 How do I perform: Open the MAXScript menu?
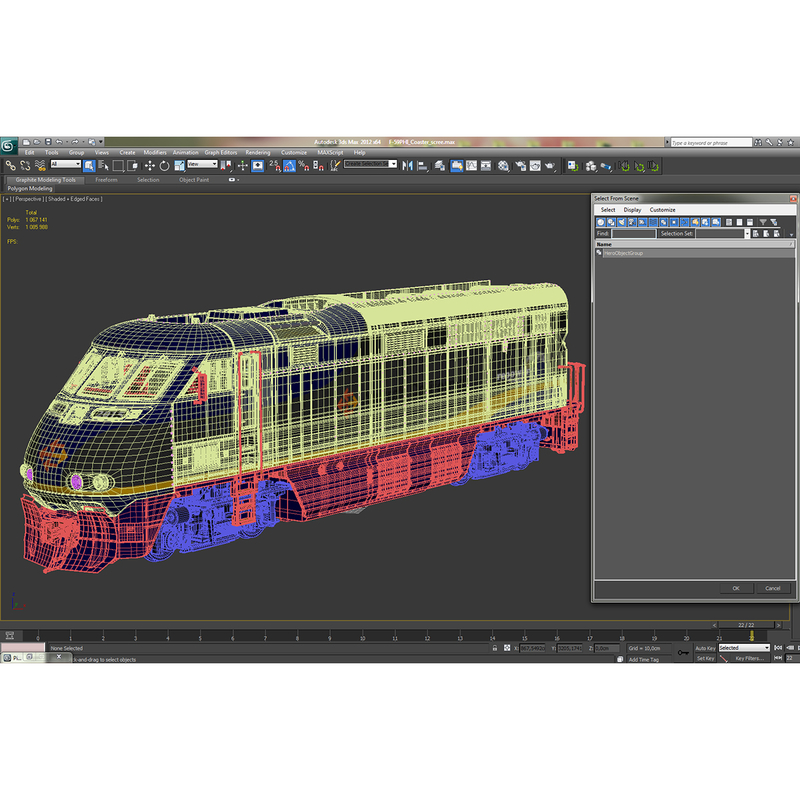coord(330,153)
